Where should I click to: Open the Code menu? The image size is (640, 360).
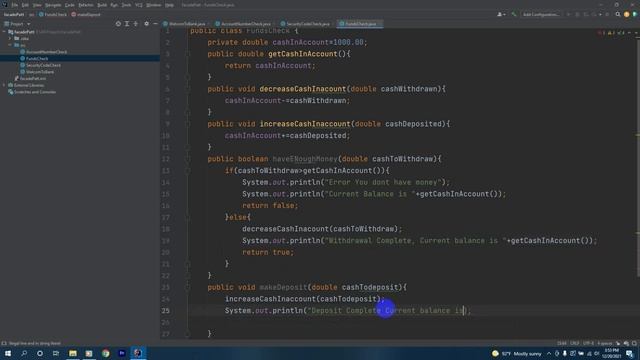tap(70, 5)
